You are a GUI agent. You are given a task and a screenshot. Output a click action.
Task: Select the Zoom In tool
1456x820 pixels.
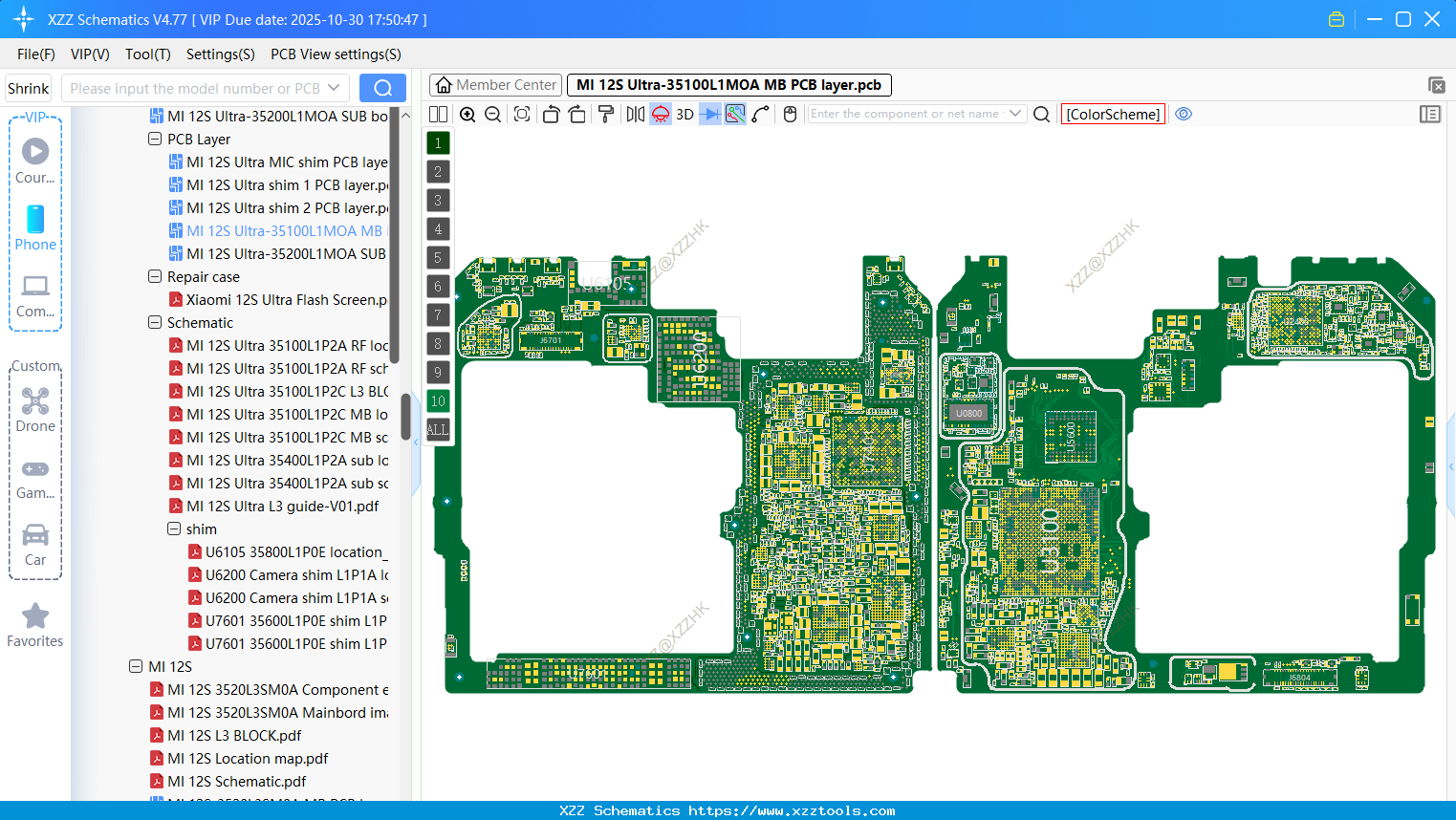coord(467,113)
